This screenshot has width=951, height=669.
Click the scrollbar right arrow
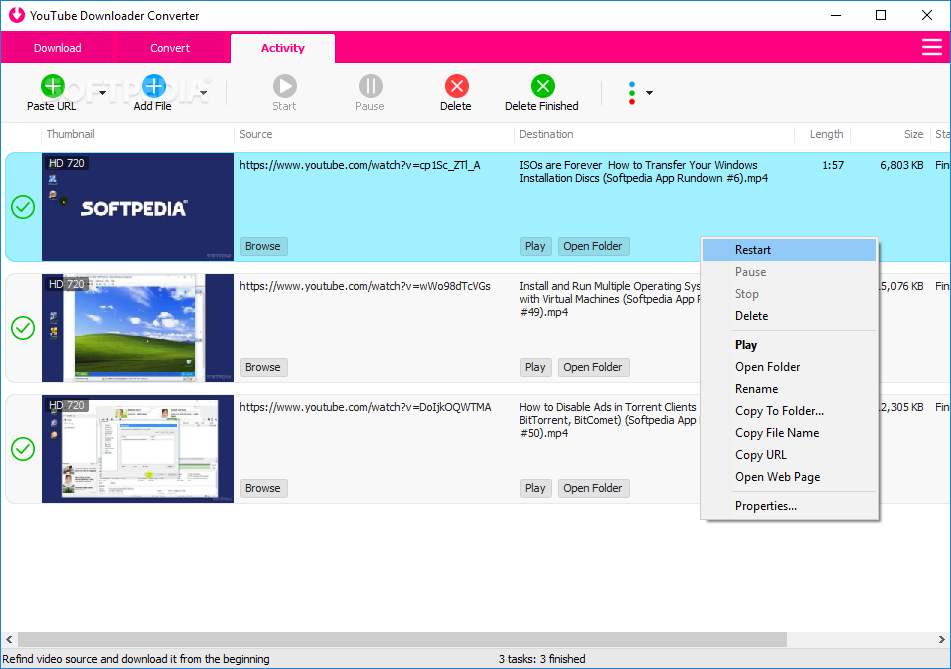pos(941,639)
